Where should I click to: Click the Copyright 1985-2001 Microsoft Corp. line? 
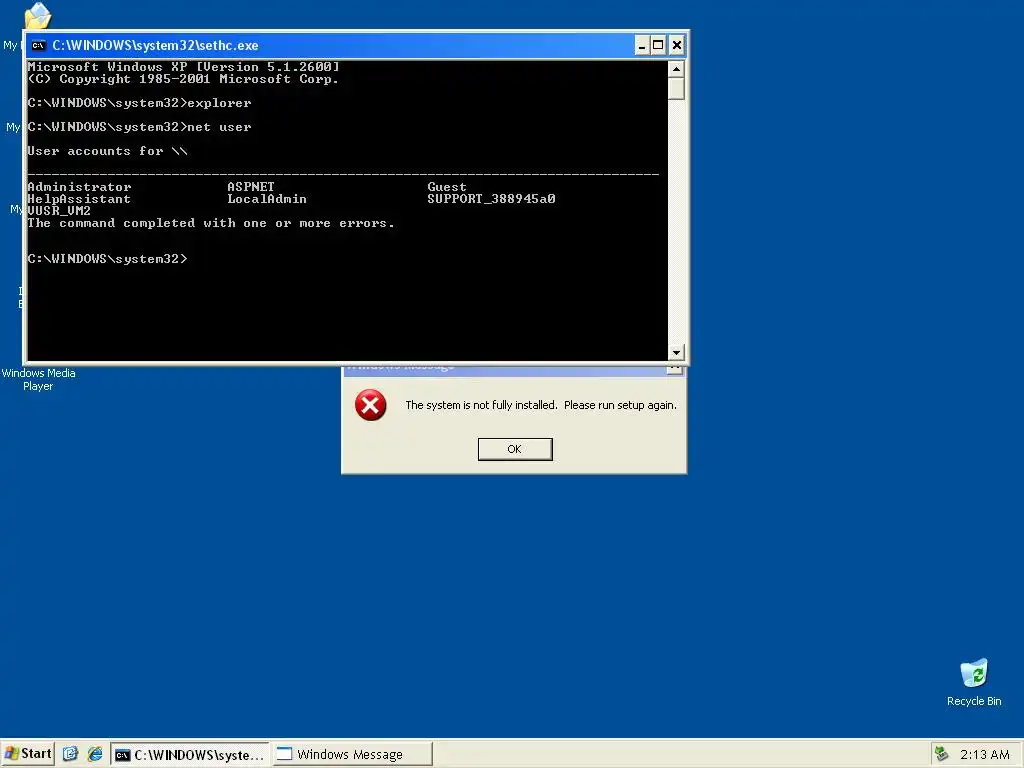(184, 79)
